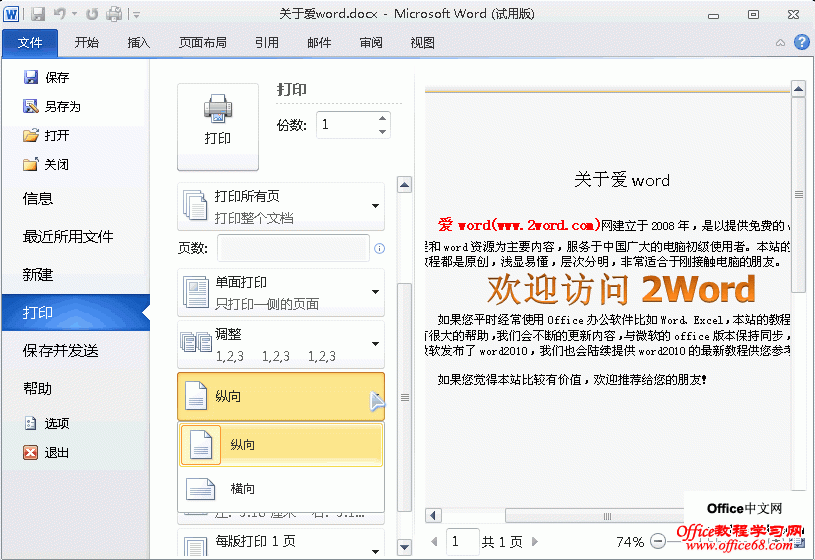
Task: Switch to the 插入 ribbon tab
Action: [x=138, y=43]
